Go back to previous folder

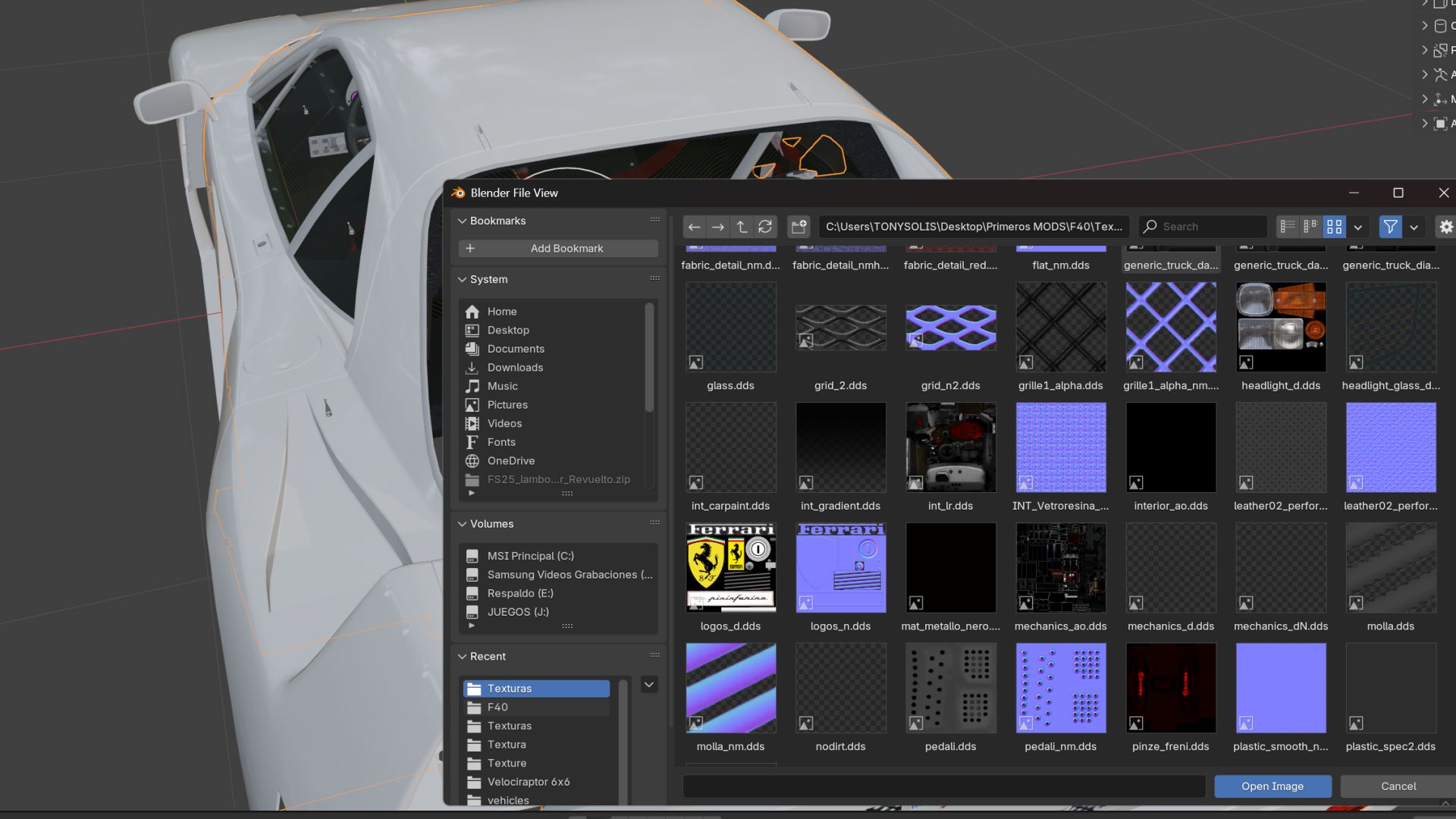click(x=694, y=227)
